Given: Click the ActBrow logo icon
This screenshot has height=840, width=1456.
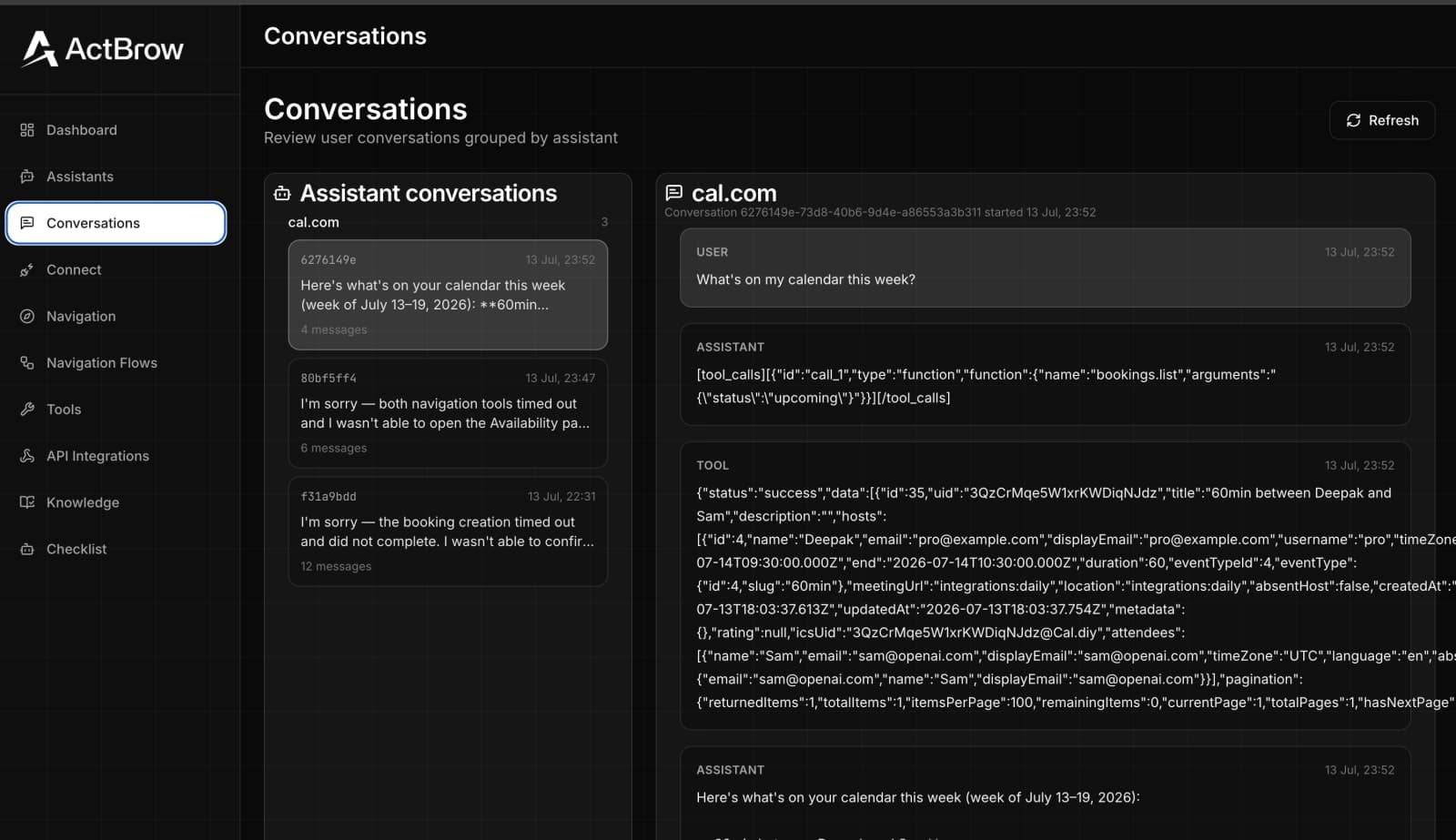Looking at the screenshot, I should [x=39, y=49].
